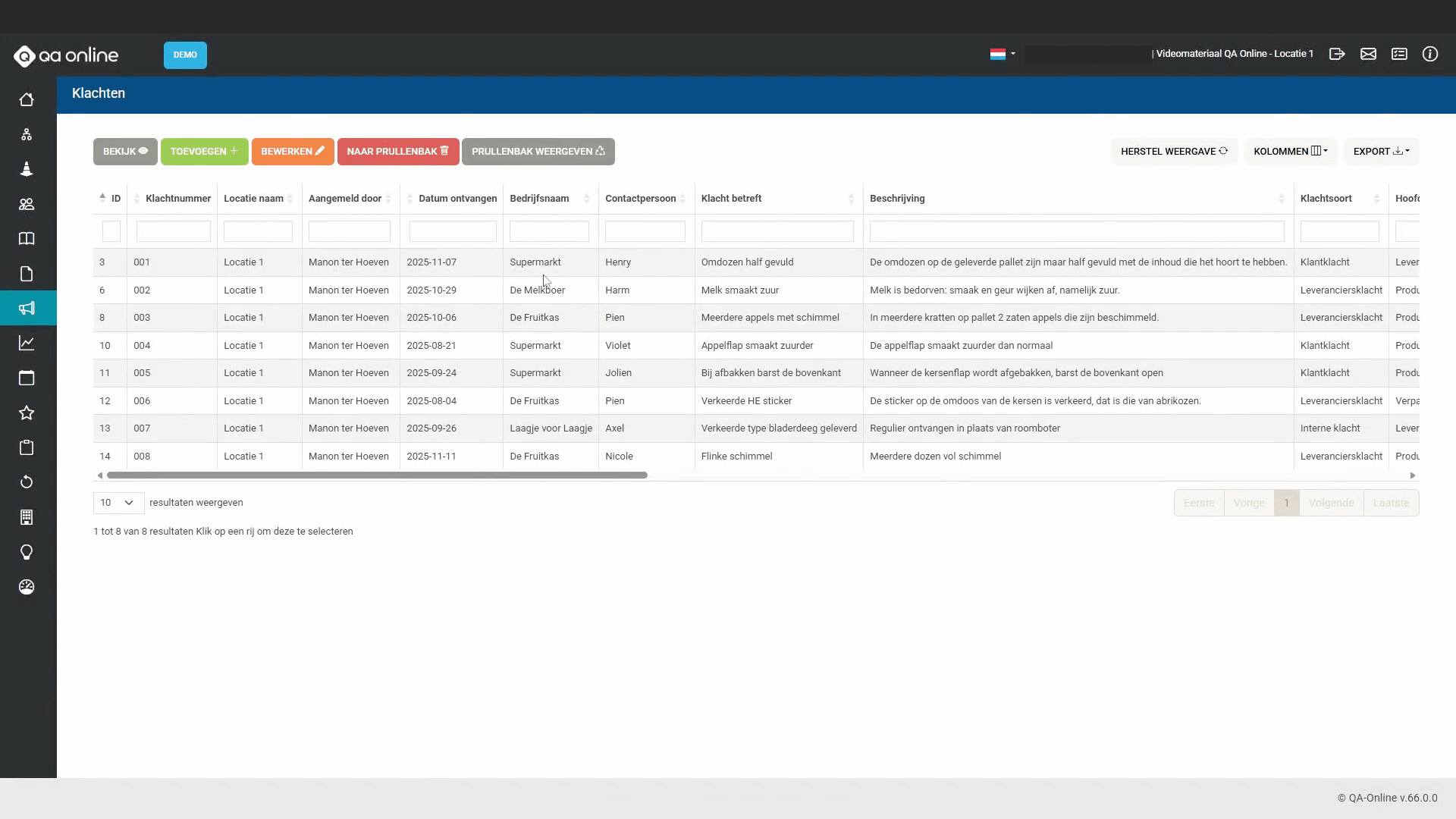Open the Export dropdown menu
The width and height of the screenshot is (1456, 819).
[1381, 151]
